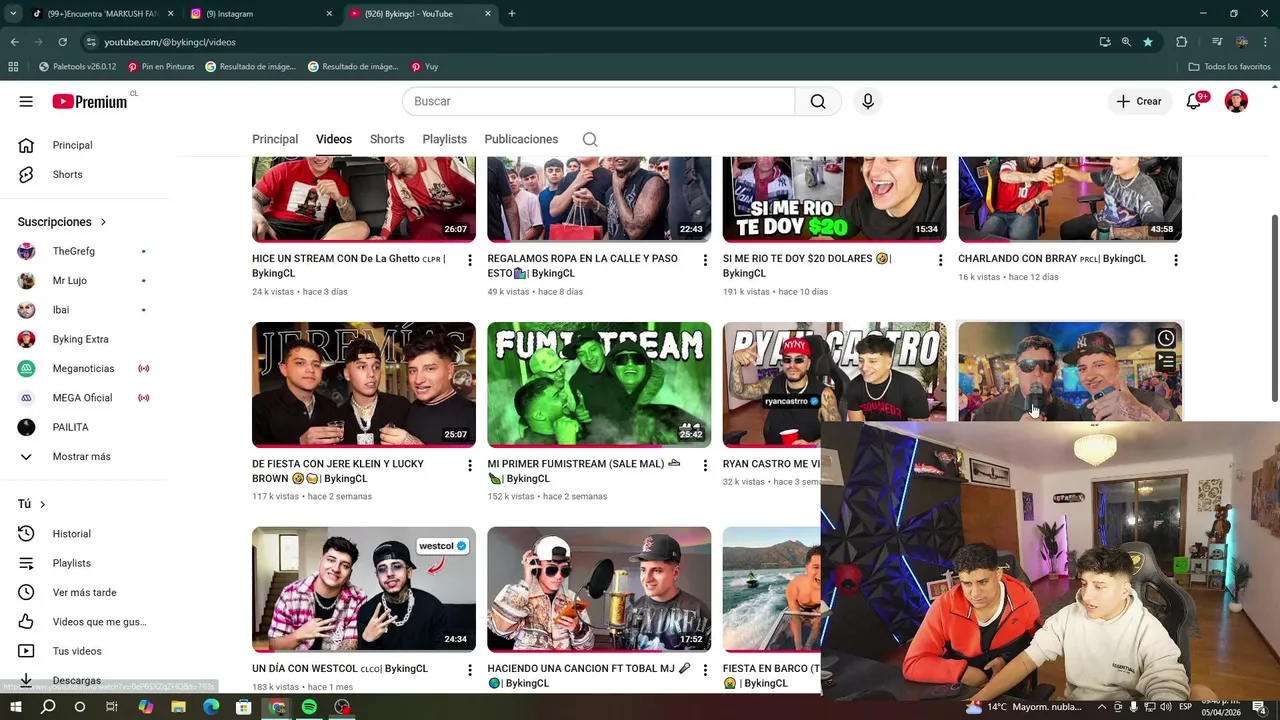Open the Playlists channel tab
This screenshot has height=720, width=1280.
444,139
